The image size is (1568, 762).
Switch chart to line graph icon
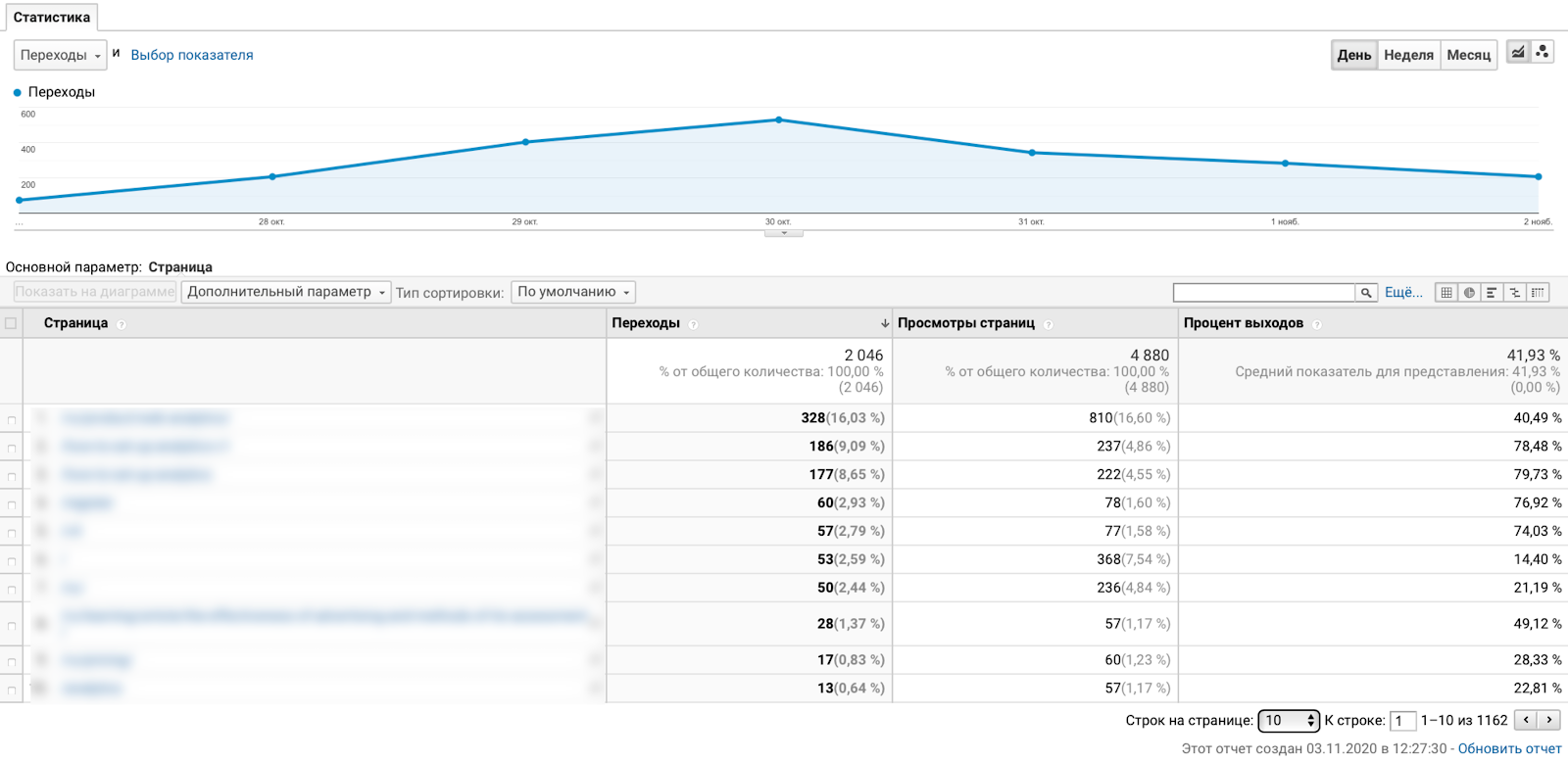point(1518,52)
